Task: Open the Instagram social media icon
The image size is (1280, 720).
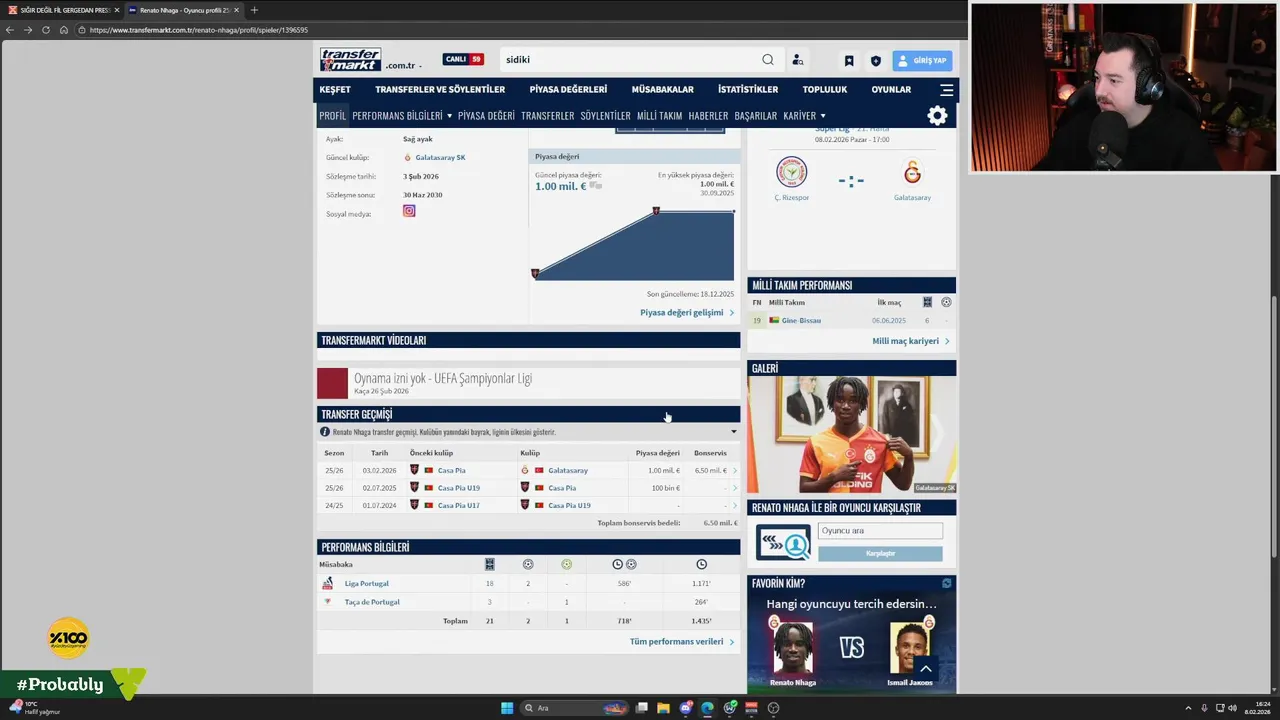Action: (x=409, y=211)
